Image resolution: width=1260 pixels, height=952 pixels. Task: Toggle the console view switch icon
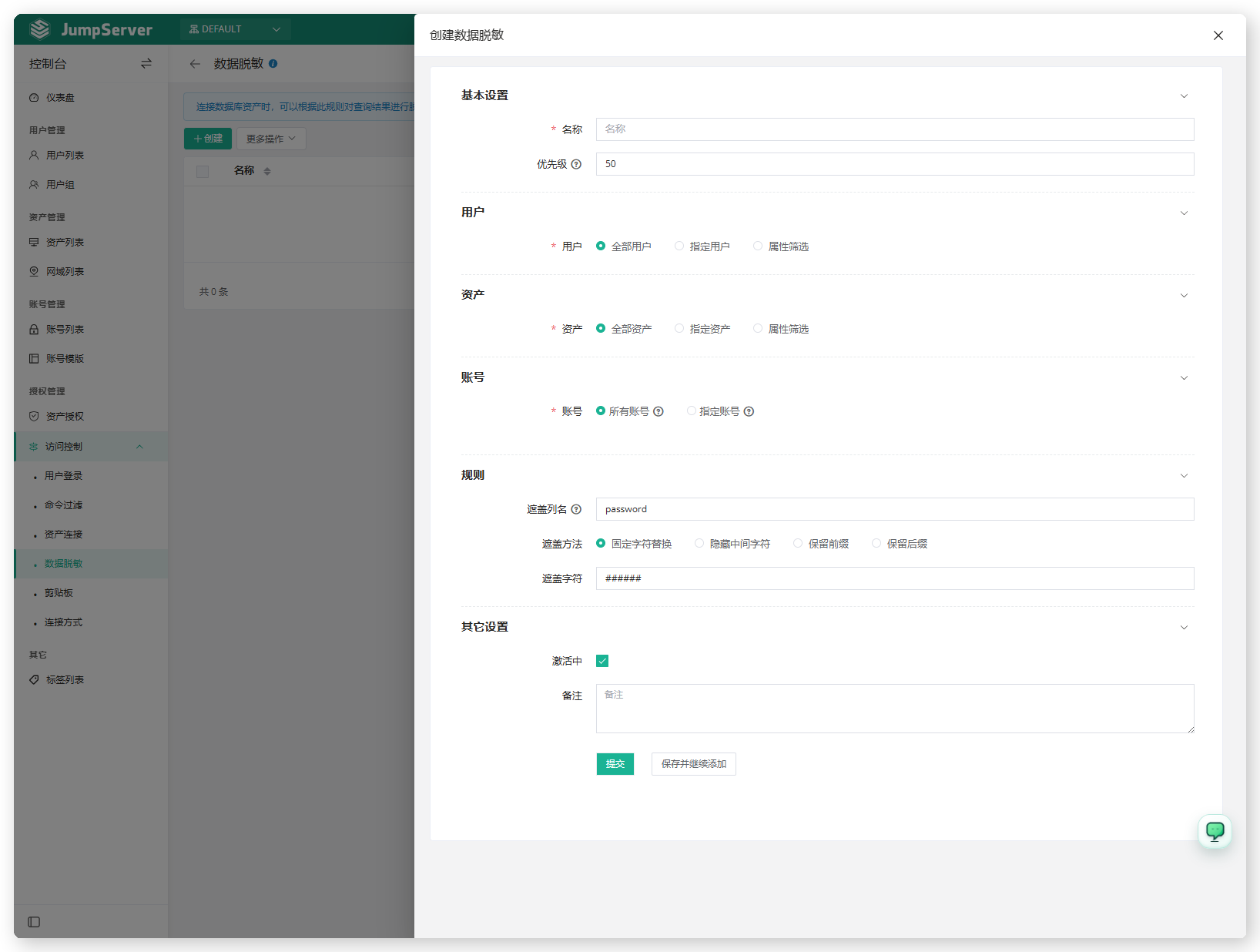[146, 63]
